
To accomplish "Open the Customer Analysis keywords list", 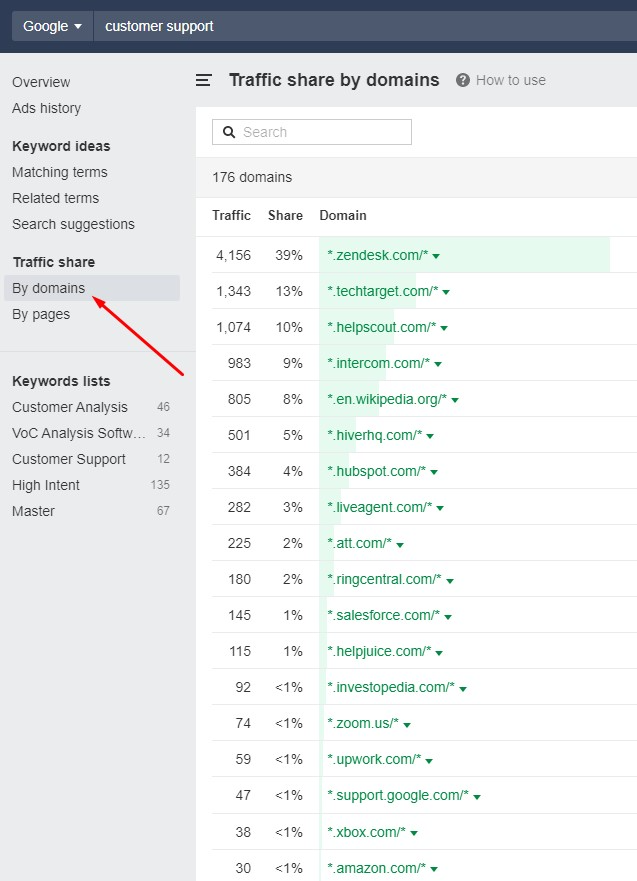I will 70,407.
